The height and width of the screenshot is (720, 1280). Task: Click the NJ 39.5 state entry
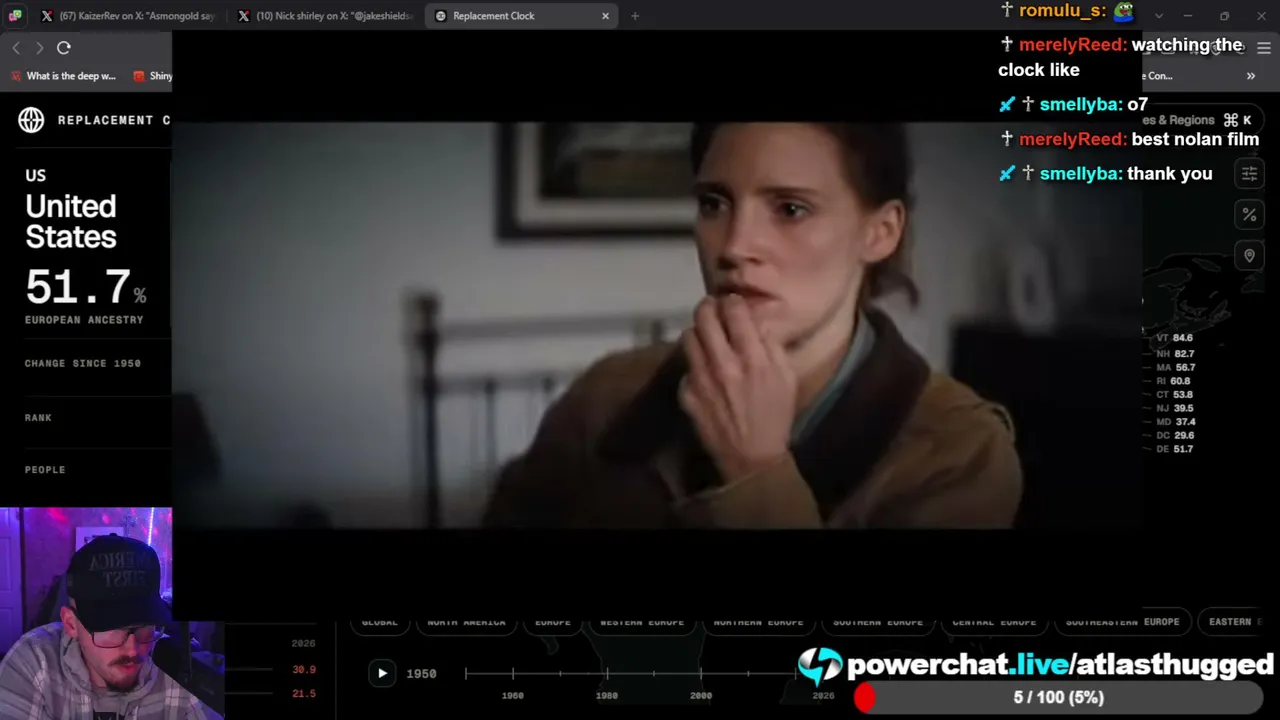[x=1175, y=408]
